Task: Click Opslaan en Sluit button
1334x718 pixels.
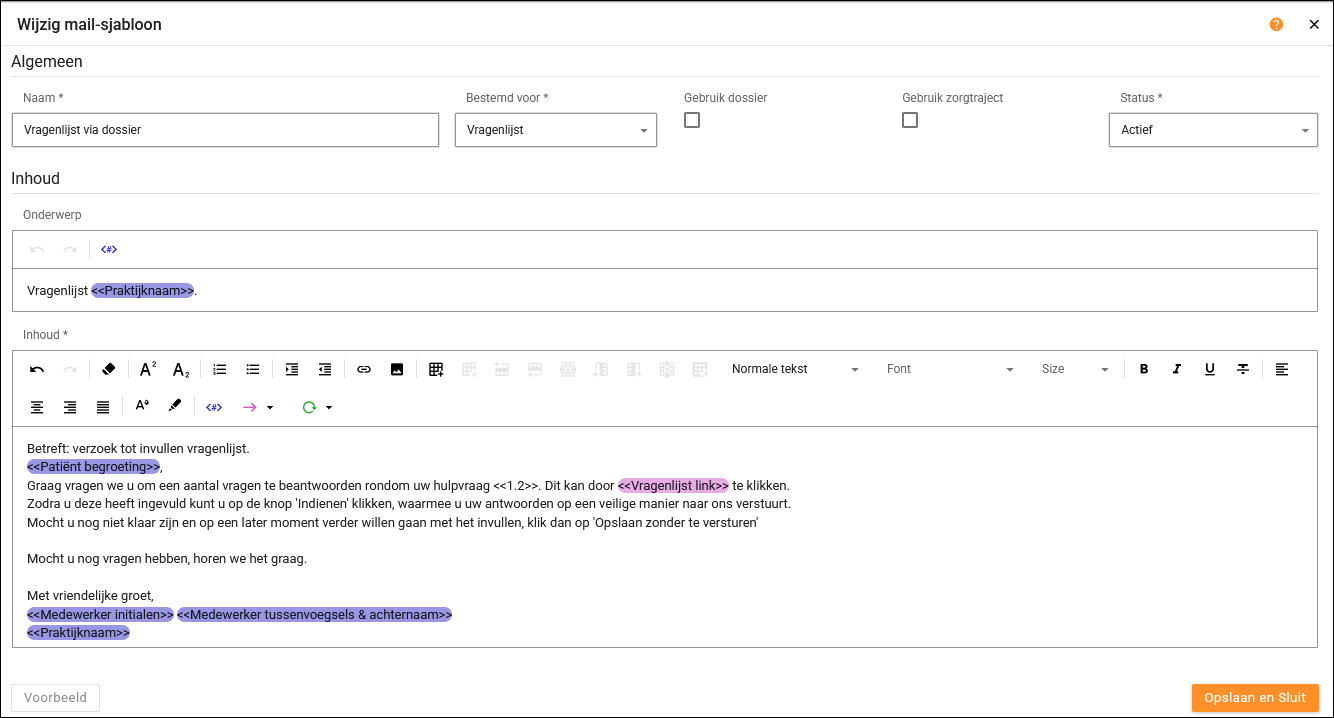Action: [x=1255, y=698]
